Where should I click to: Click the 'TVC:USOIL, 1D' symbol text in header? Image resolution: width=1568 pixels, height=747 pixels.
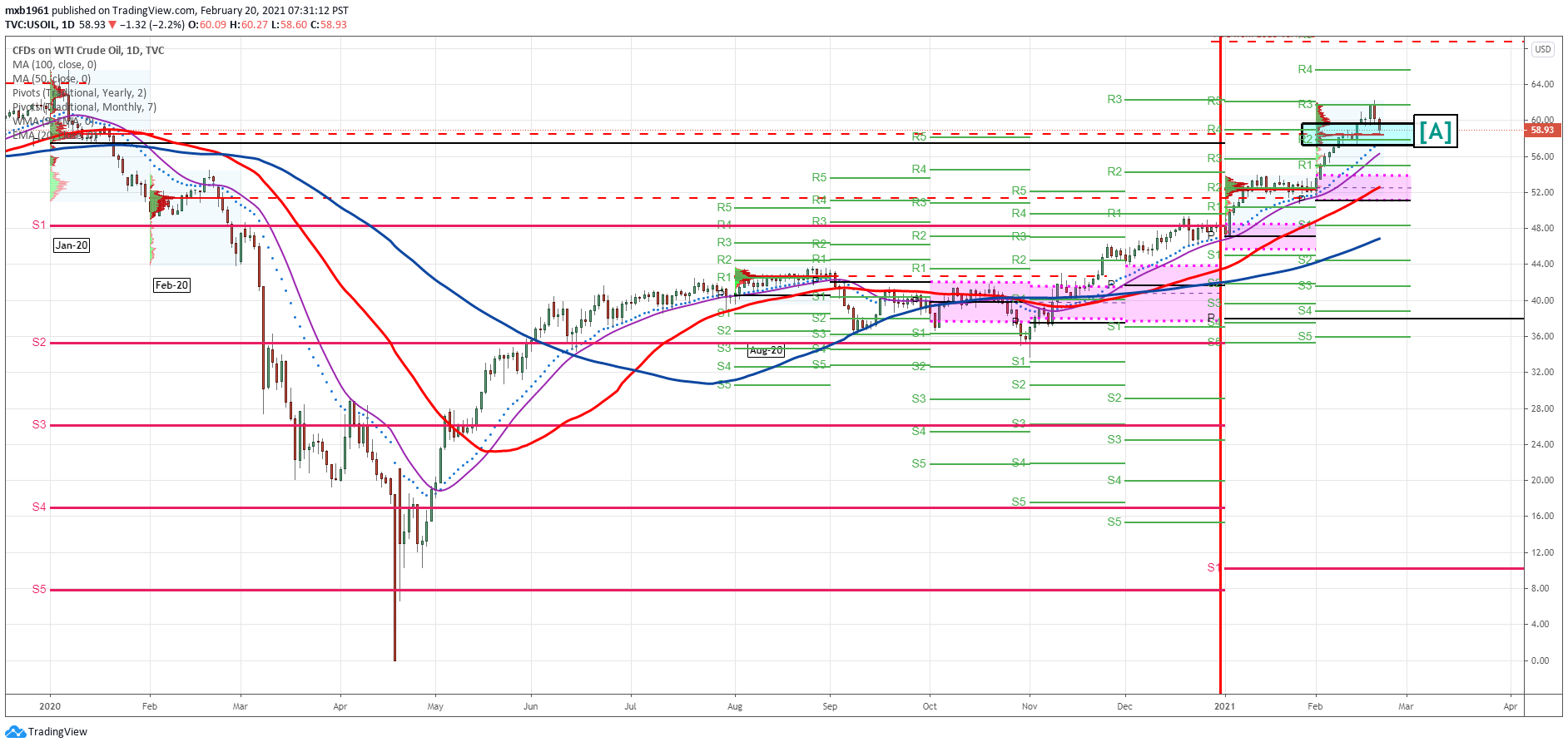coord(40,25)
